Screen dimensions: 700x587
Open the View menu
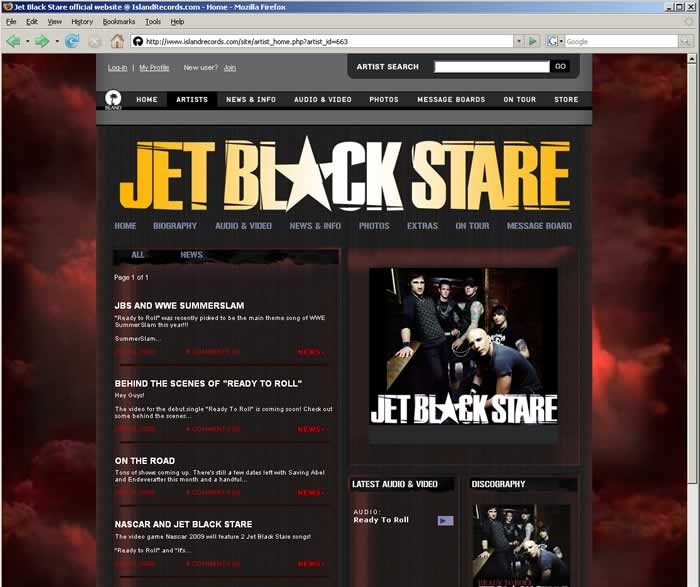tap(54, 21)
